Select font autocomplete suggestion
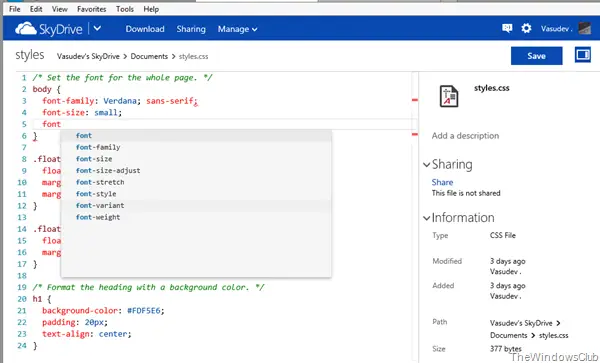600x363 pixels. [x=196, y=135]
